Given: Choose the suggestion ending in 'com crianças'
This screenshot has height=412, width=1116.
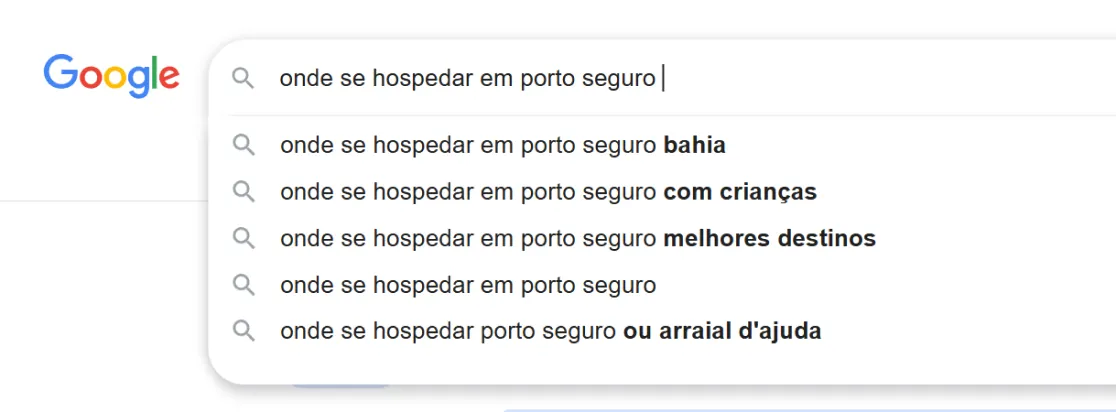Looking at the screenshot, I should click(x=662, y=191).
